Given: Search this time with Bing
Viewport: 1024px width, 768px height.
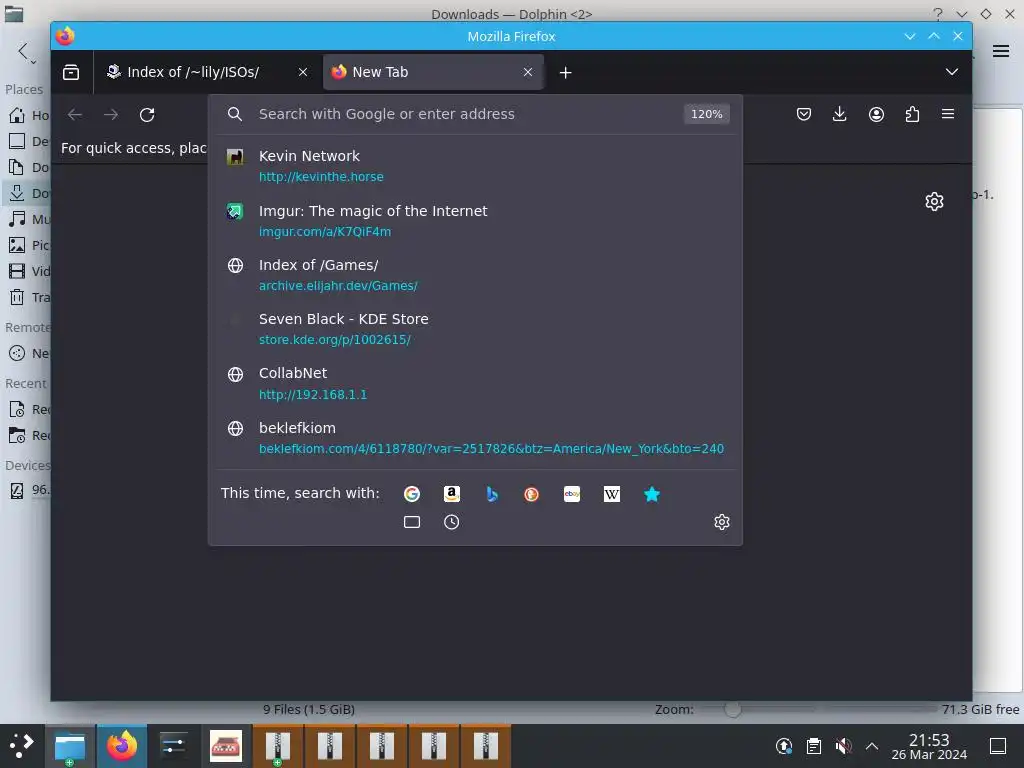Looking at the screenshot, I should (x=492, y=494).
